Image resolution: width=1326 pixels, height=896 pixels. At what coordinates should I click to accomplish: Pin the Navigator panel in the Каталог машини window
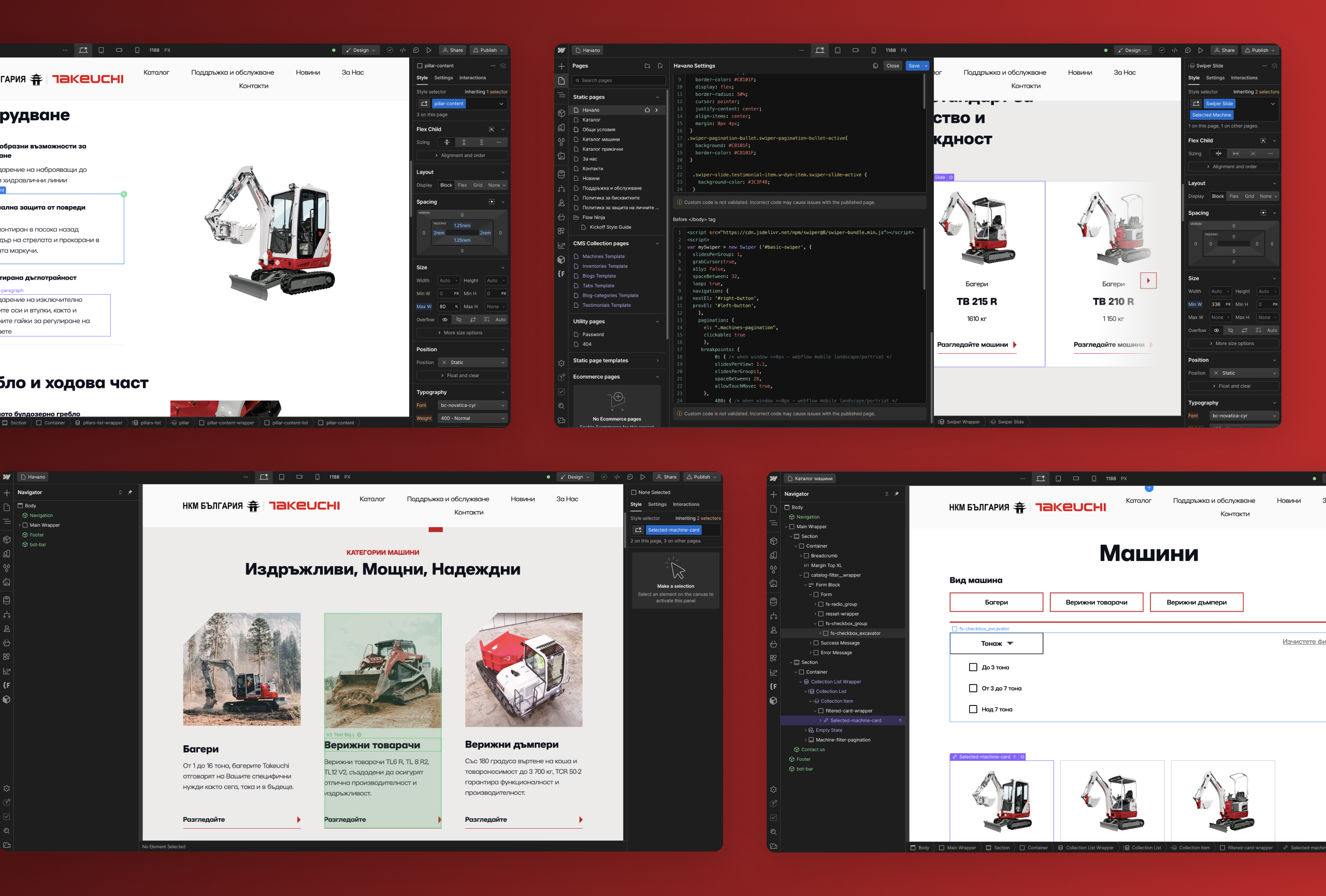pos(897,494)
